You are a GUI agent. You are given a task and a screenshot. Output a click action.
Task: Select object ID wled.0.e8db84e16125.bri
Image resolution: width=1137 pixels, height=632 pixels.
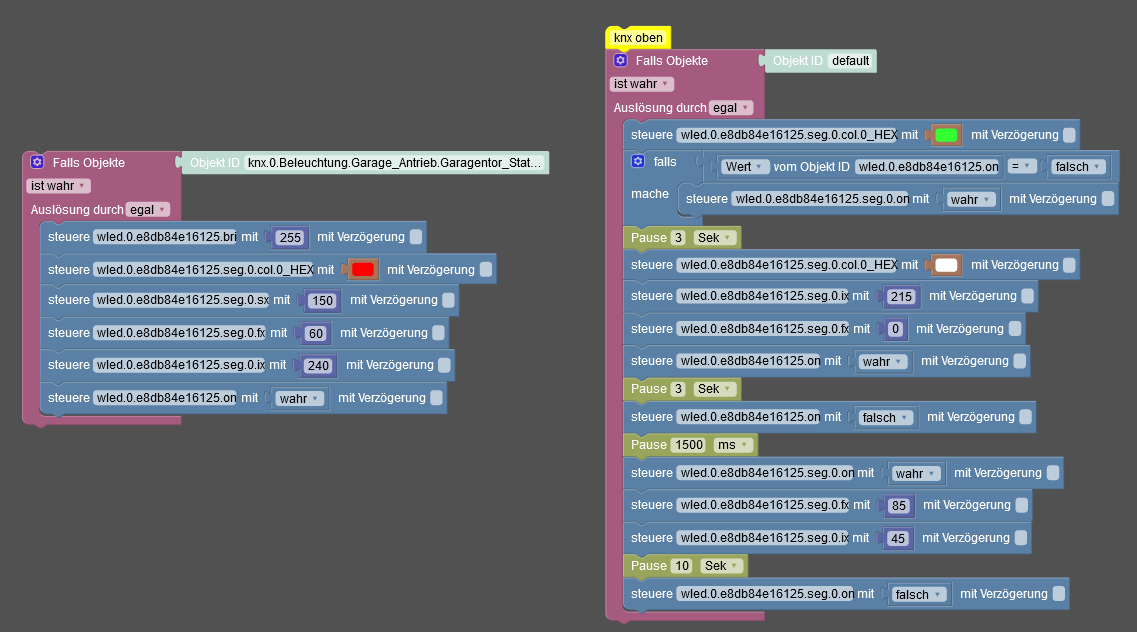(166, 237)
